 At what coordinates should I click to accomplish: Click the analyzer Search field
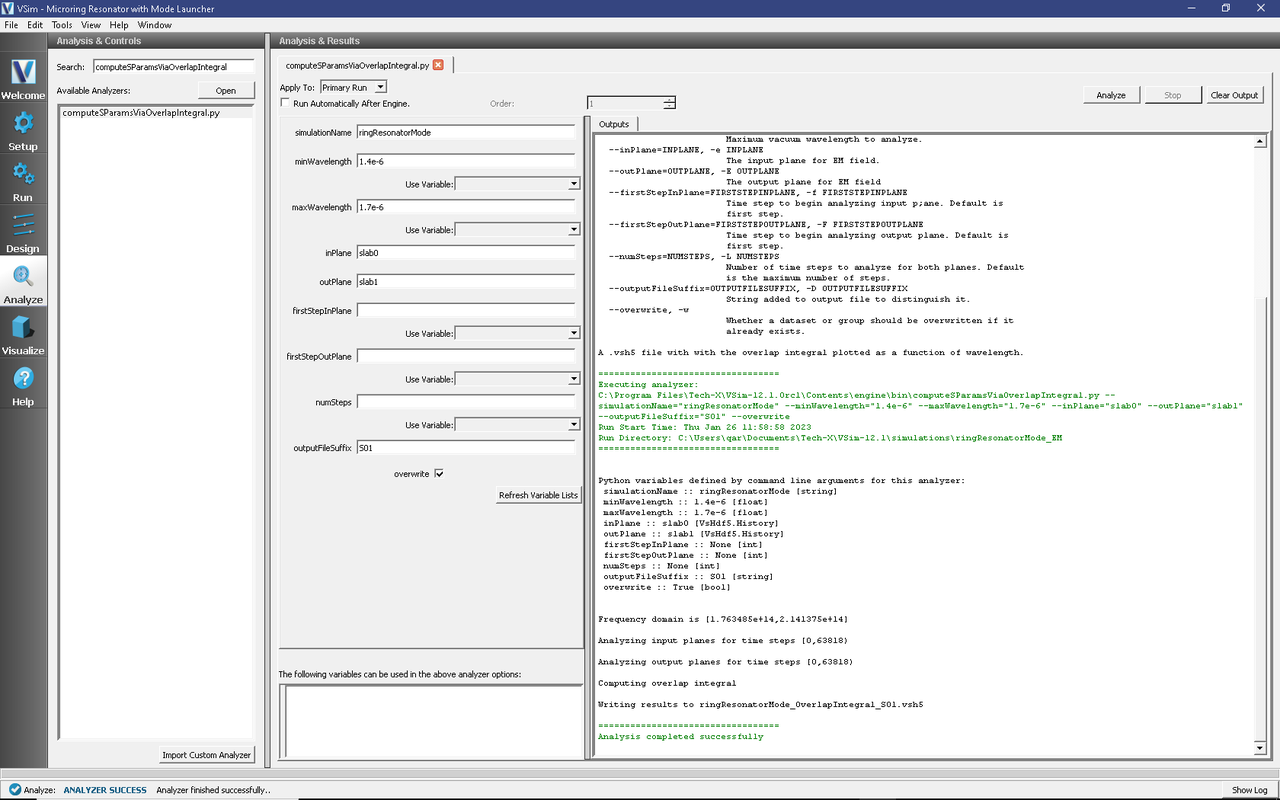click(x=173, y=67)
